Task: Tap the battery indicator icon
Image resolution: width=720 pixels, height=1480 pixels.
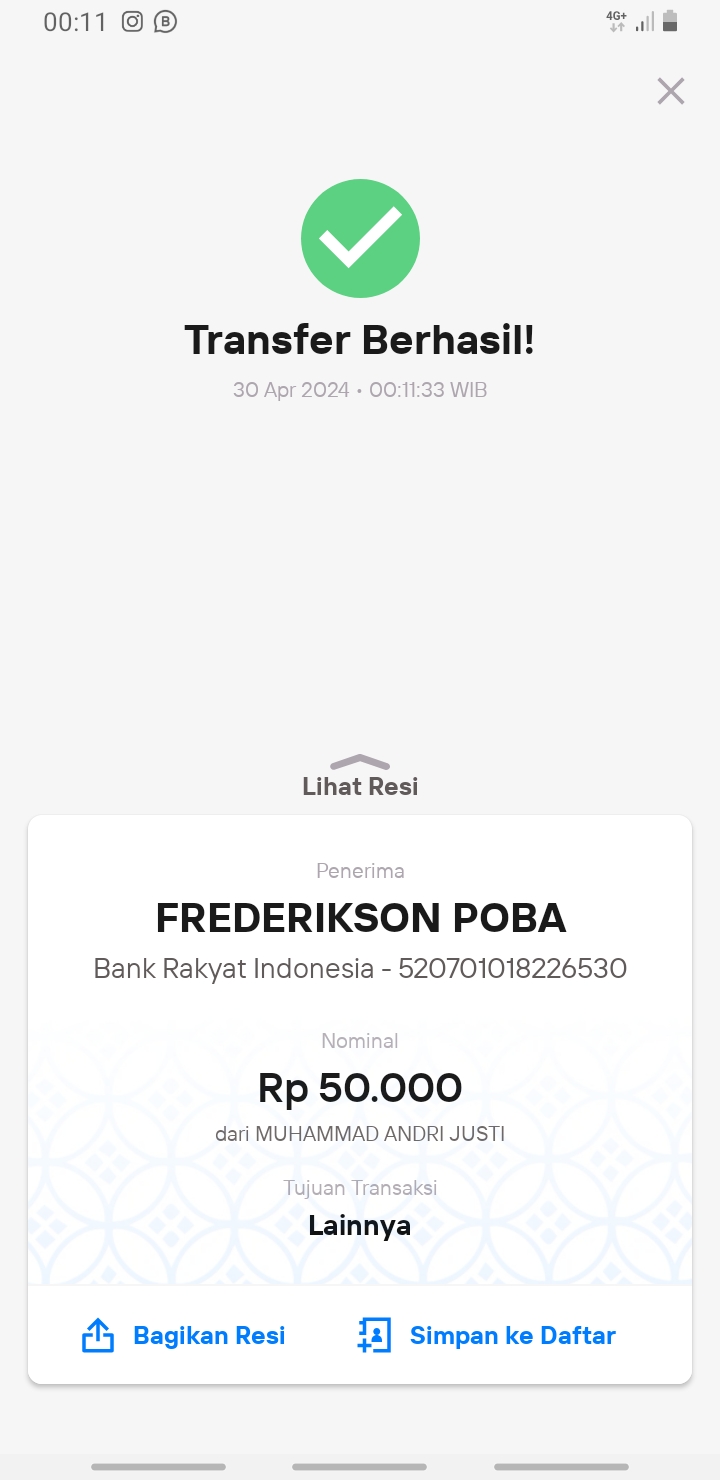Action: (x=670, y=21)
